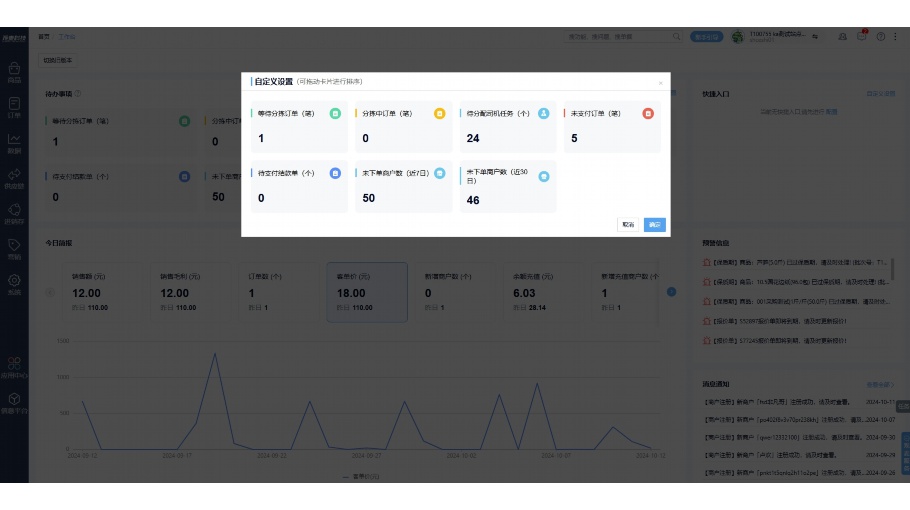Click the 取消 cancel button
This screenshot has height=510, width=910.
coord(628,225)
